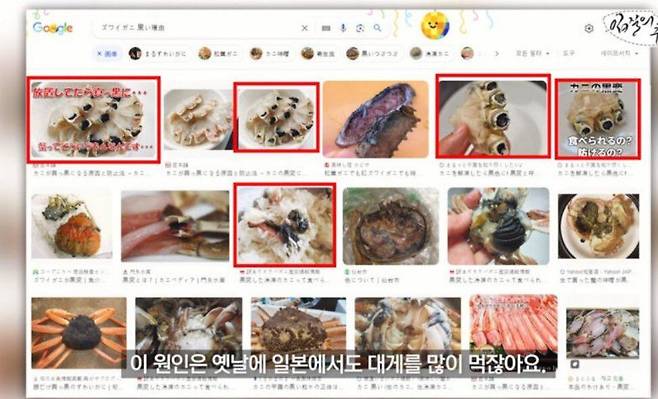Open red crab leg close-up thumbnail
This screenshot has width=658, height=399.
click(x=175, y=226)
